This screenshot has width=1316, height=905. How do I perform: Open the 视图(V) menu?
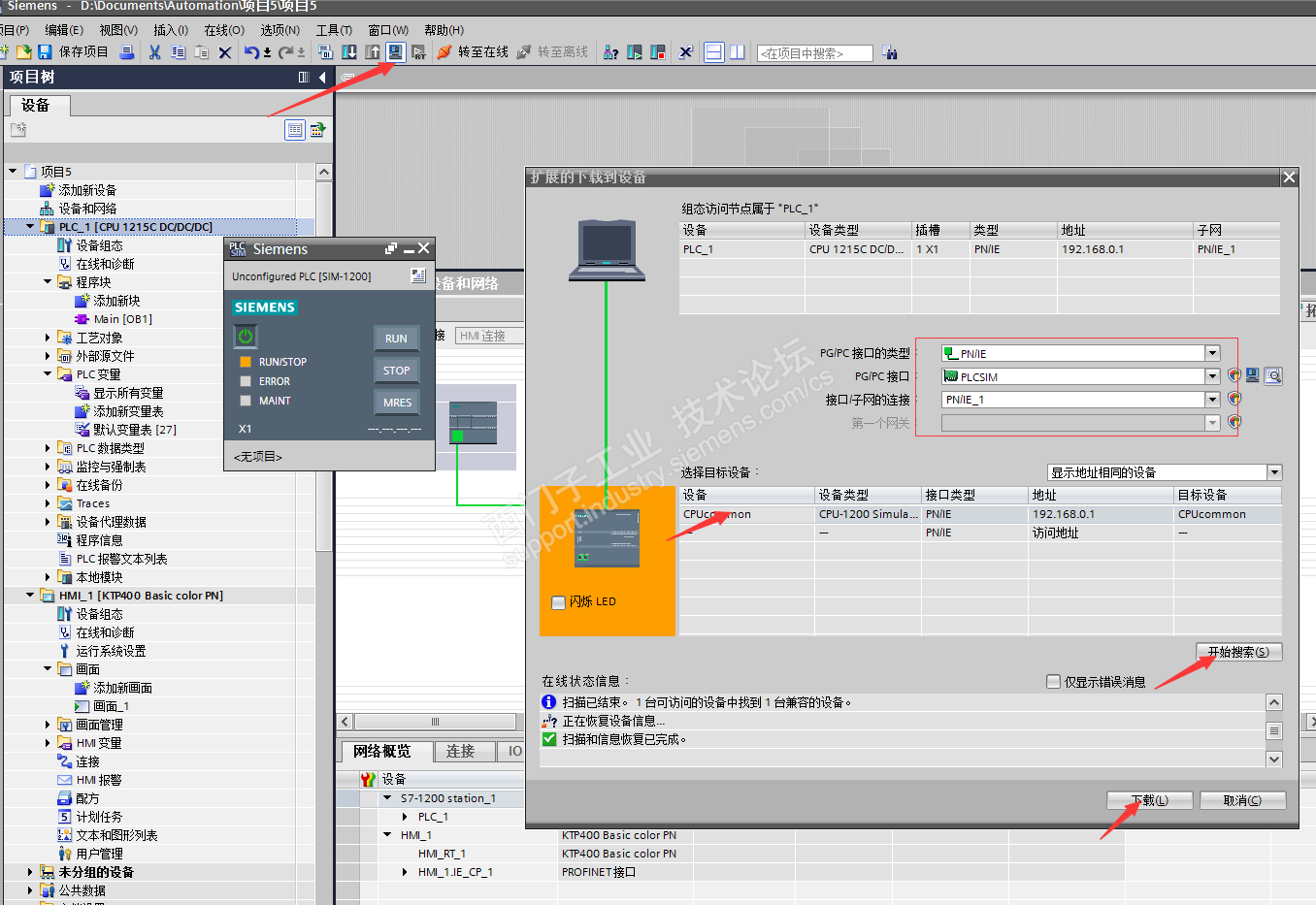(x=118, y=30)
